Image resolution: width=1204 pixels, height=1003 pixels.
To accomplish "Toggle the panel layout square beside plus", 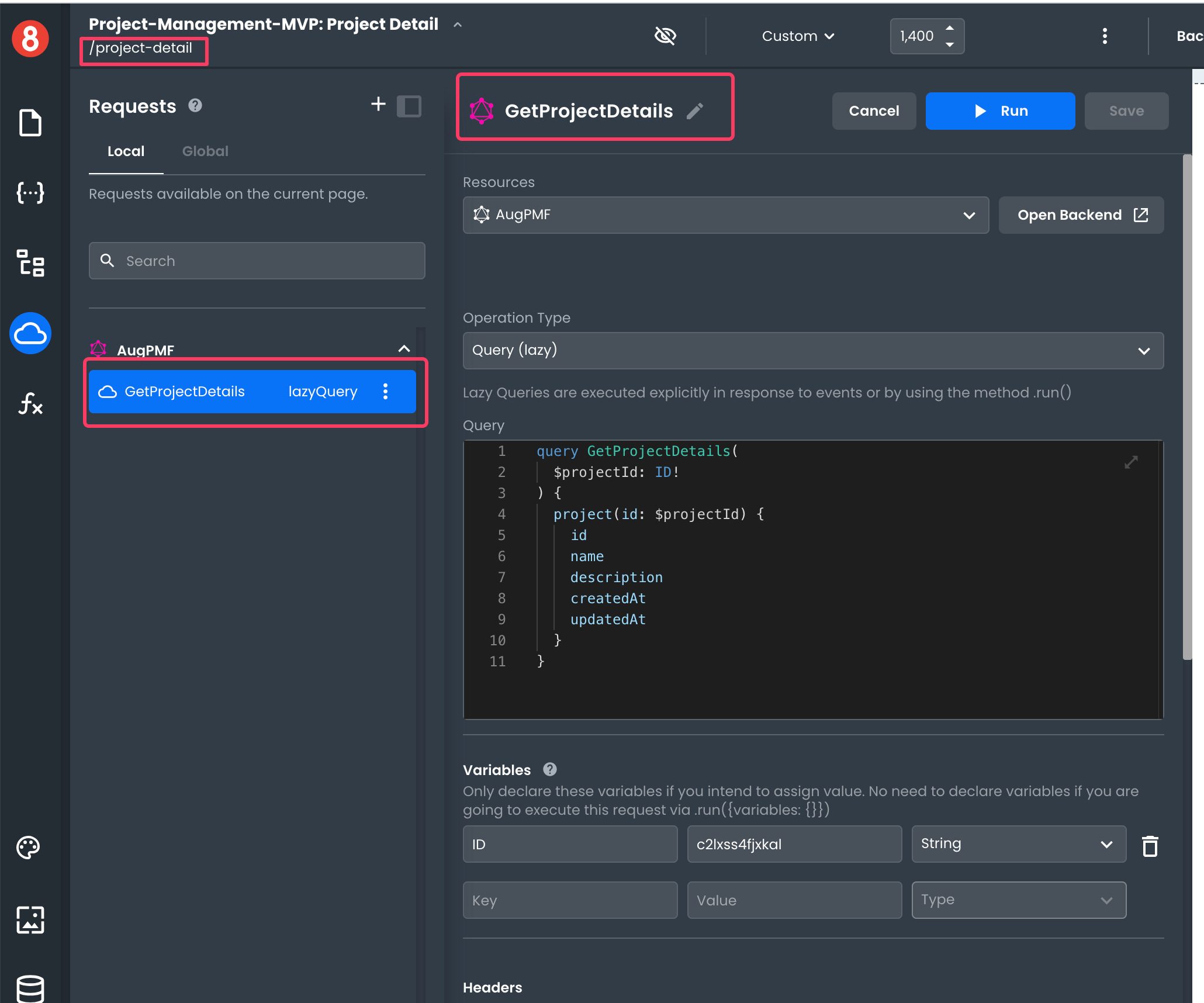I will tap(409, 106).
